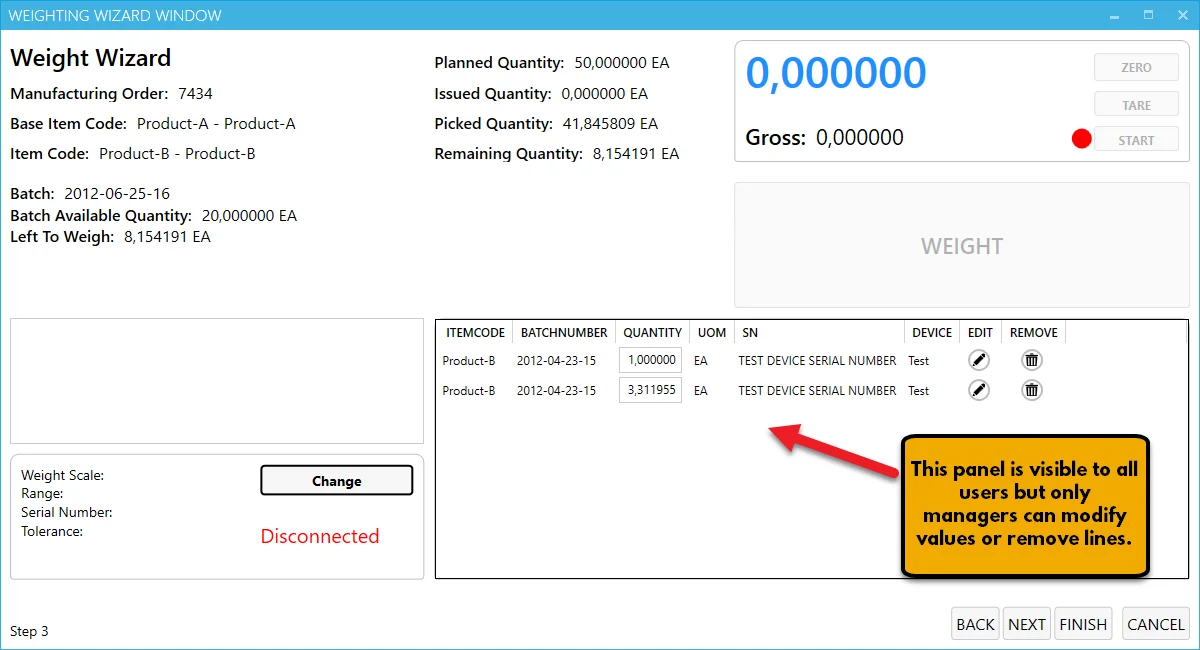This screenshot has width=1200, height=650.
Task: Remove the 1,000000 quantity row with trash icon
Action: 1032,360
